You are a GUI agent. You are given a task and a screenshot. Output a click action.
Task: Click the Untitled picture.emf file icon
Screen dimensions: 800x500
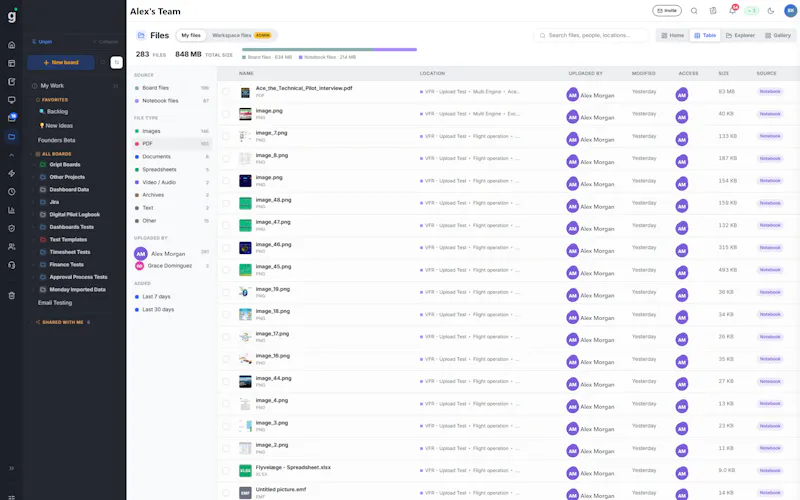245,493
